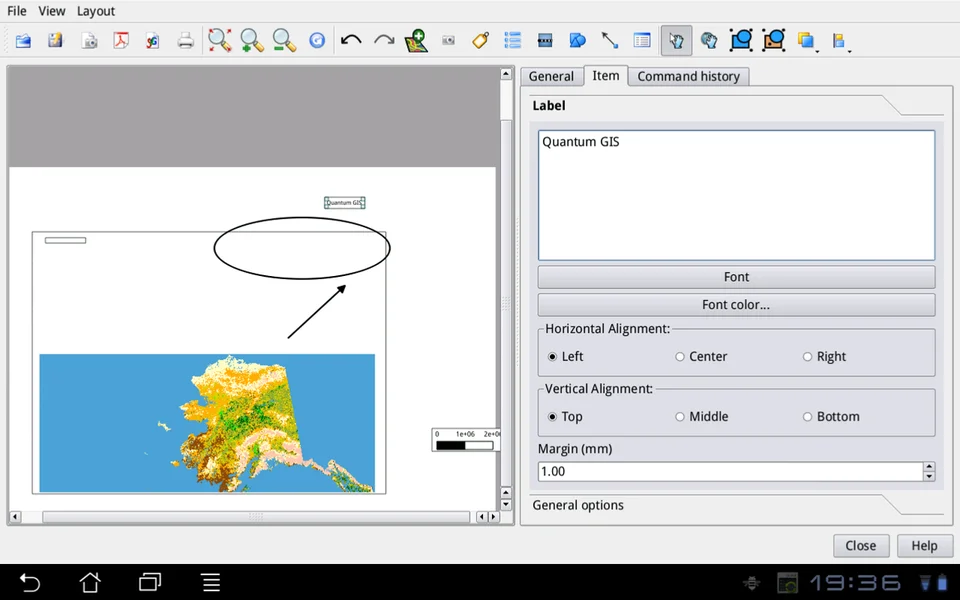Open the Add legend tool
The image size is (960, 600).
coord(512,40)
